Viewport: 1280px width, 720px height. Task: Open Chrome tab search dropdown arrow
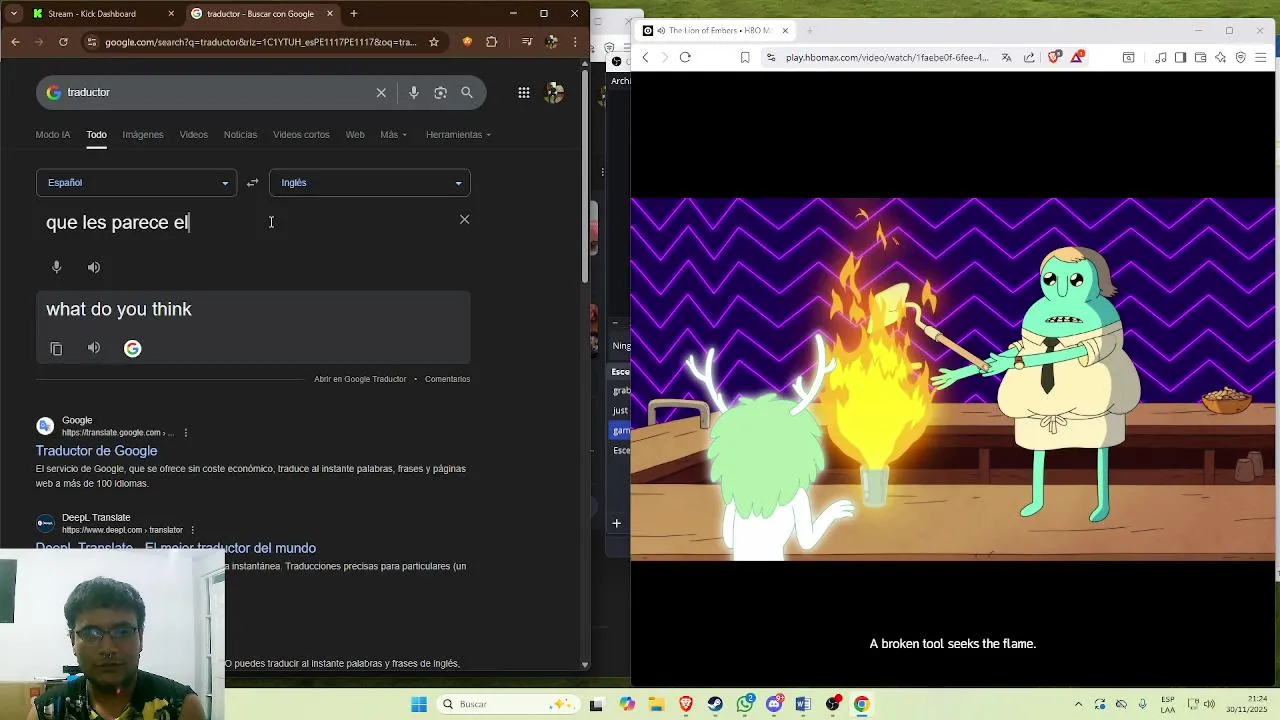point(15,14)
